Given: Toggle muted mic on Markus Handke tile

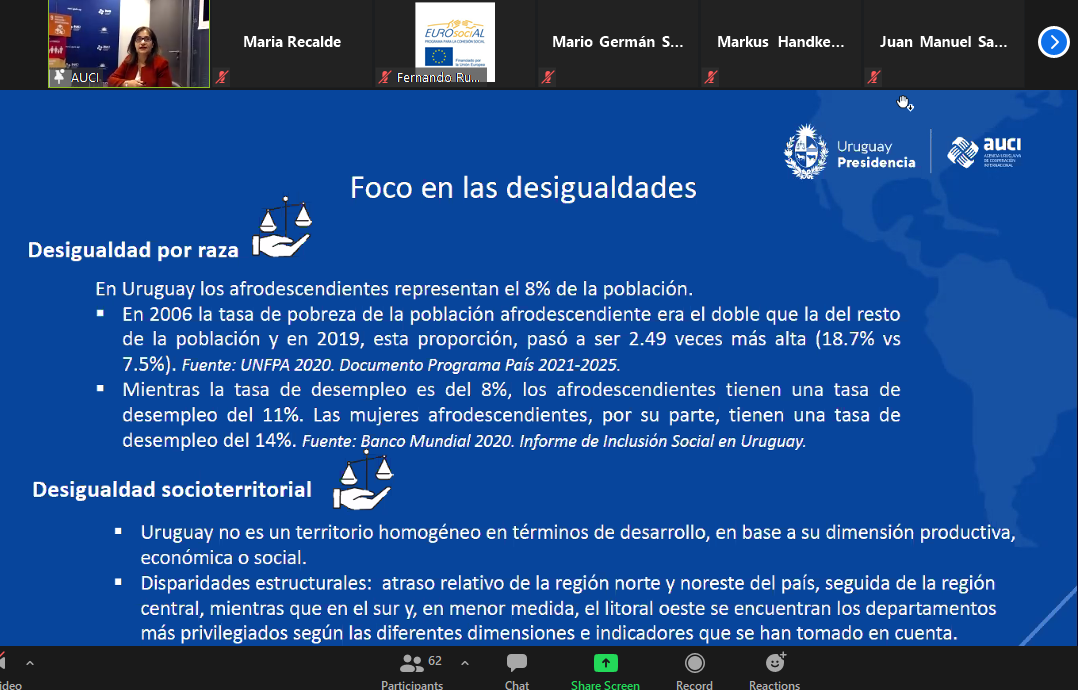Looking at the screenshot, I should pyautogui.click(x=710, y=77).
